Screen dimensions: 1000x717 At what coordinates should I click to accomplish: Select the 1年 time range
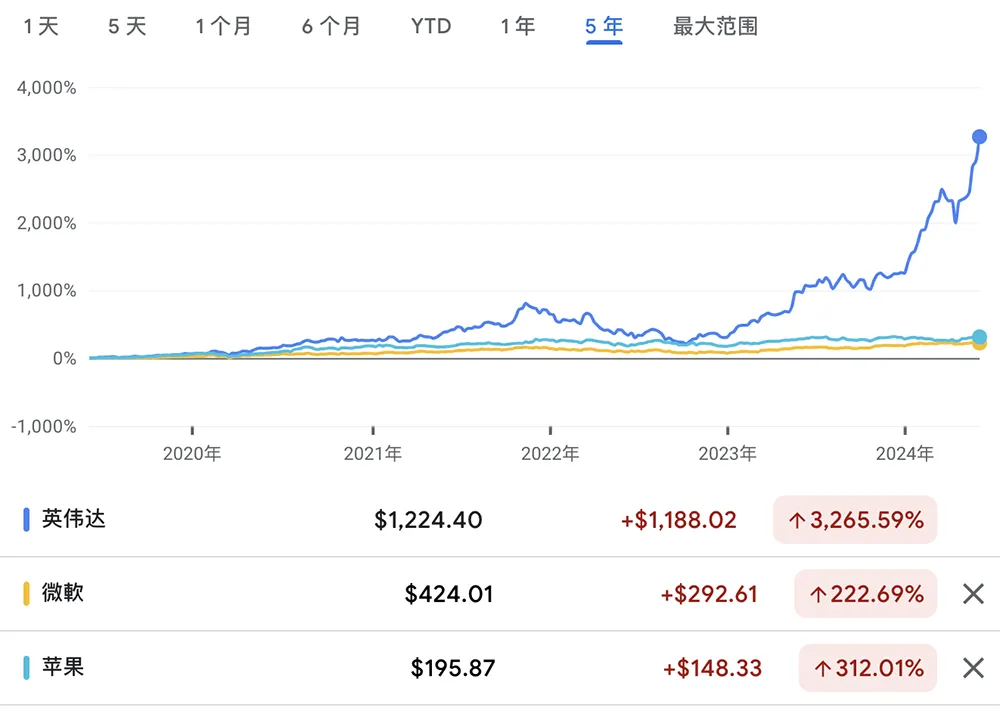tap(516, 27)
